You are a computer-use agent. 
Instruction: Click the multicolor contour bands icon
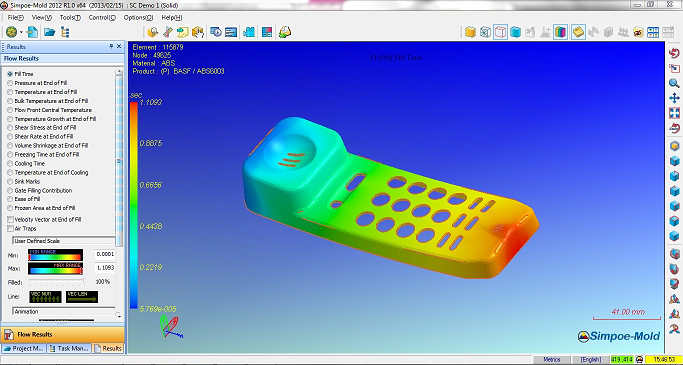point(561,32)
